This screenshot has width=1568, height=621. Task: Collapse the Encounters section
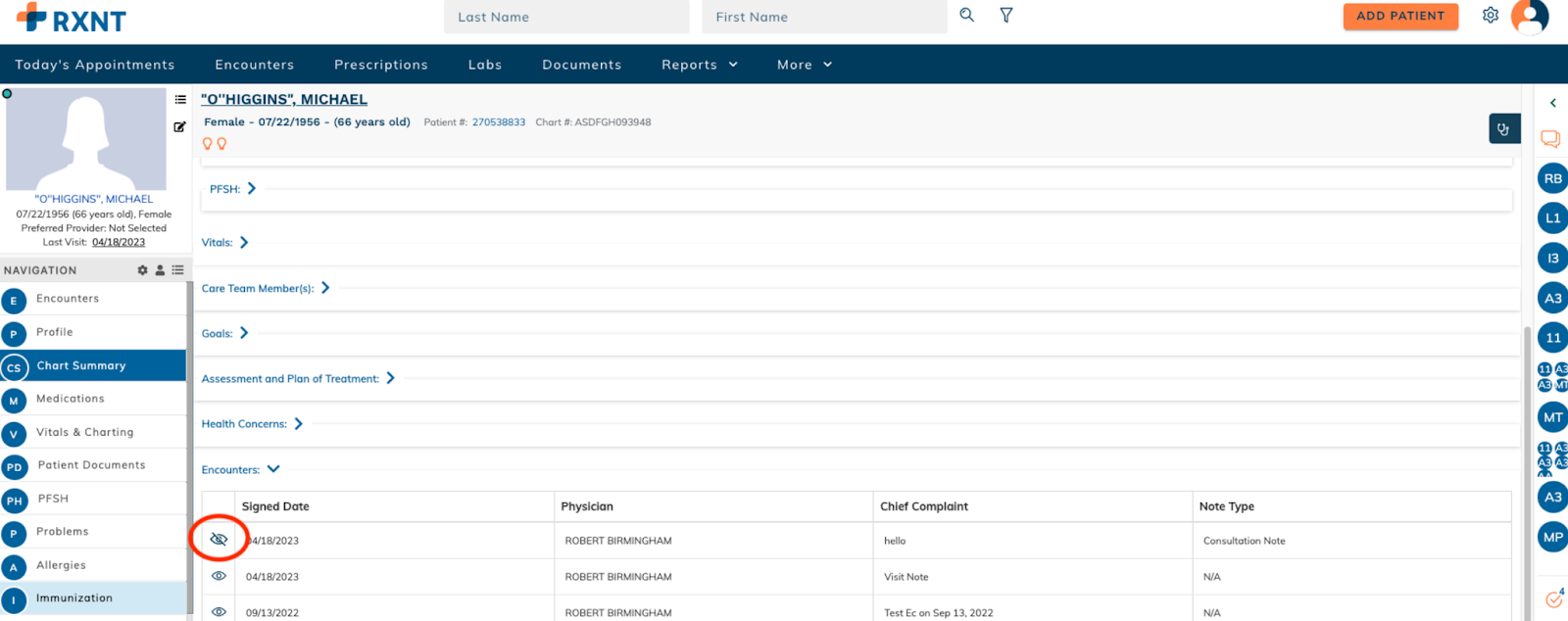tap(273, 469)
